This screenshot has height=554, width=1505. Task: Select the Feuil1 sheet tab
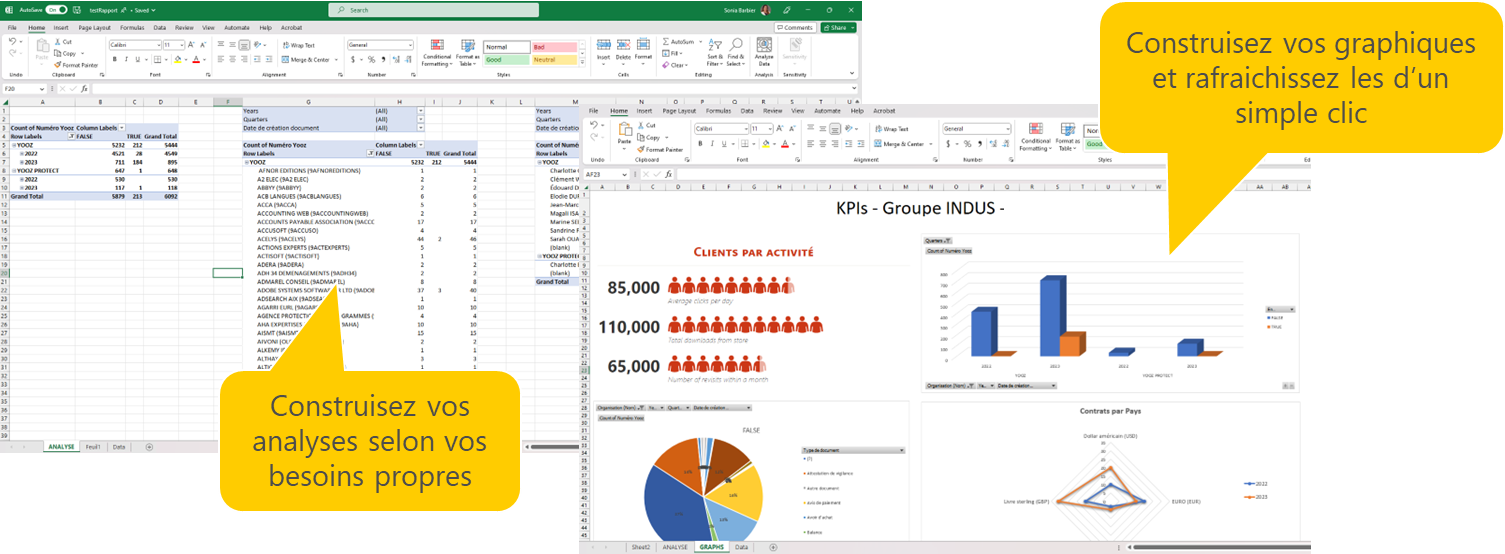pyautogui.click(x=93, y=447)
